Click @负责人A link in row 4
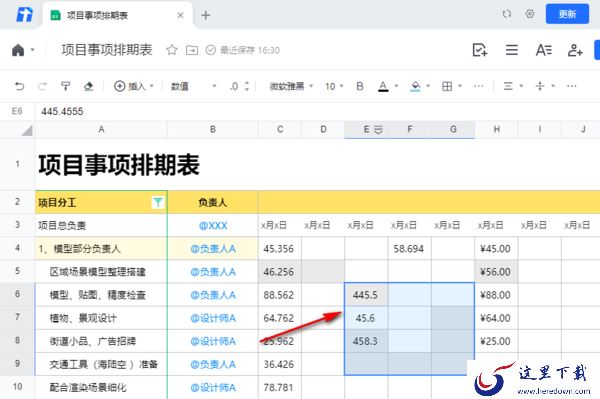 pyautogui.click(x=213, y=249)
